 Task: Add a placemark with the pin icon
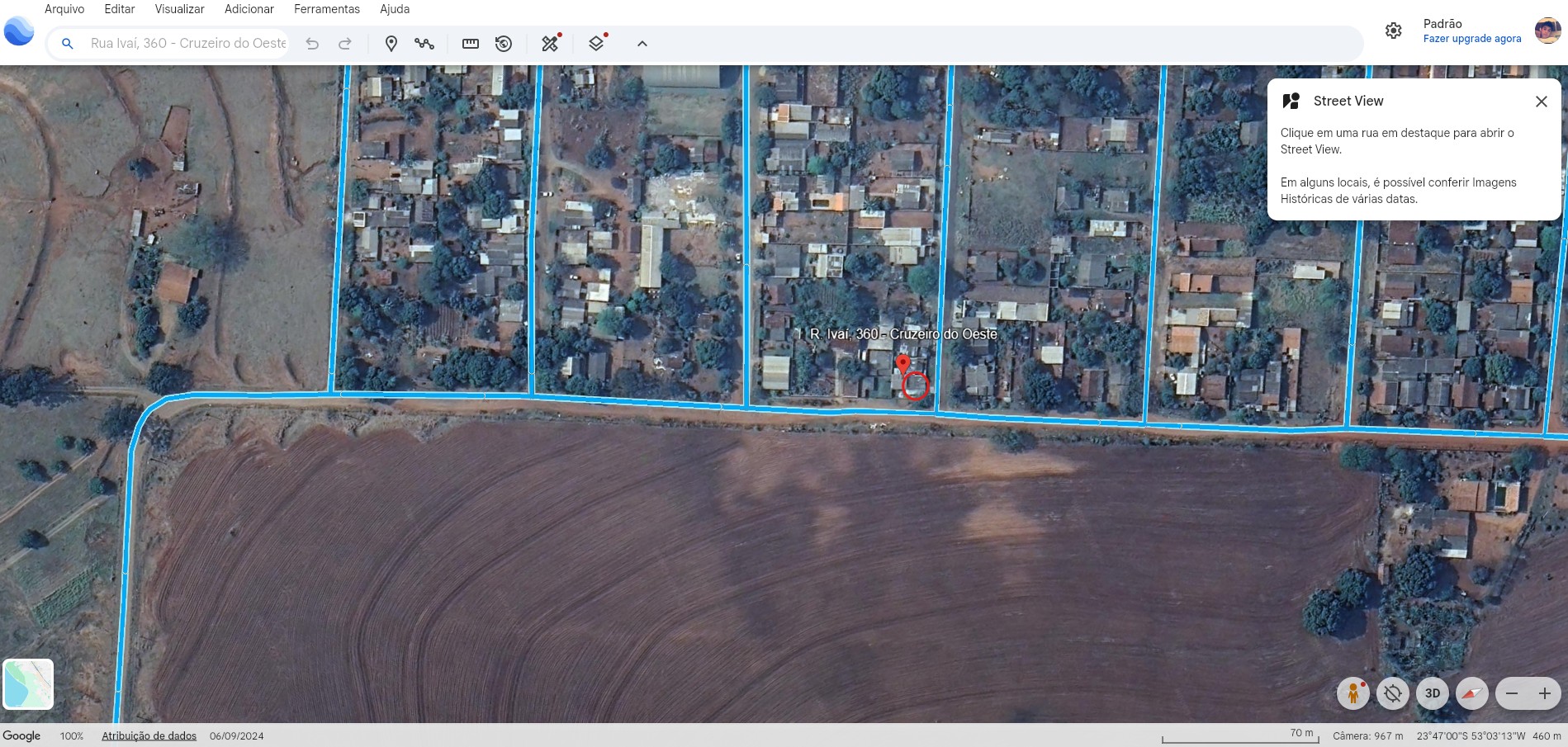coord(391,44)
